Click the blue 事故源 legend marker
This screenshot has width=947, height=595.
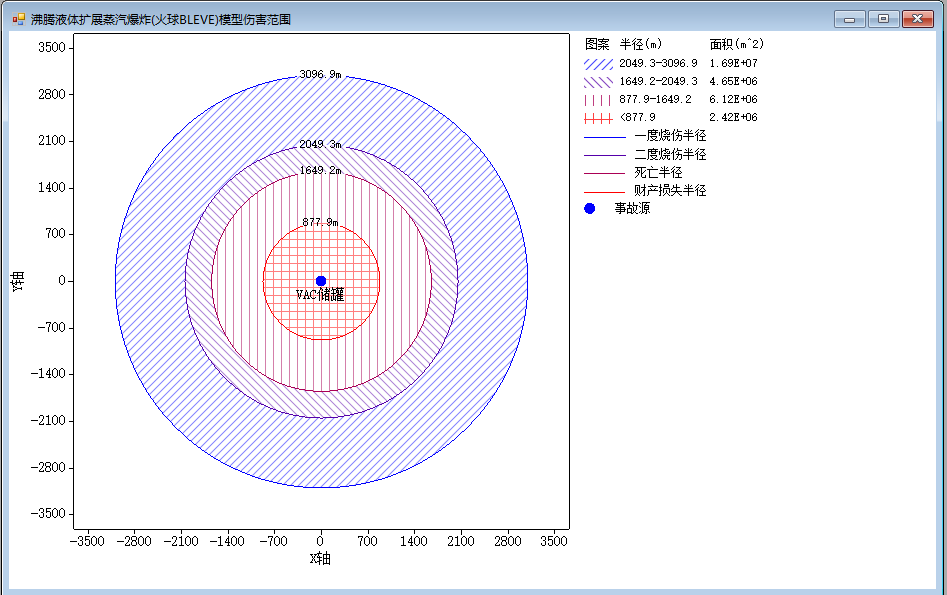[x=590, y=208]
